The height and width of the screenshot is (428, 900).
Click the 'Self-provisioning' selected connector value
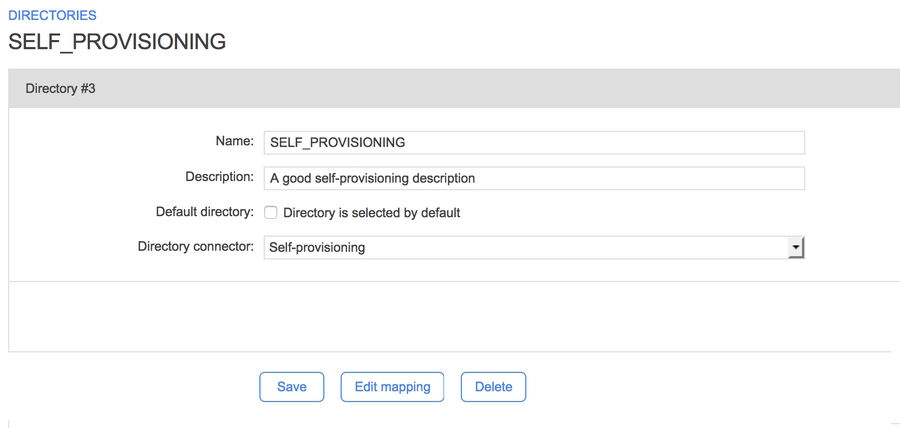pos(317,247)
